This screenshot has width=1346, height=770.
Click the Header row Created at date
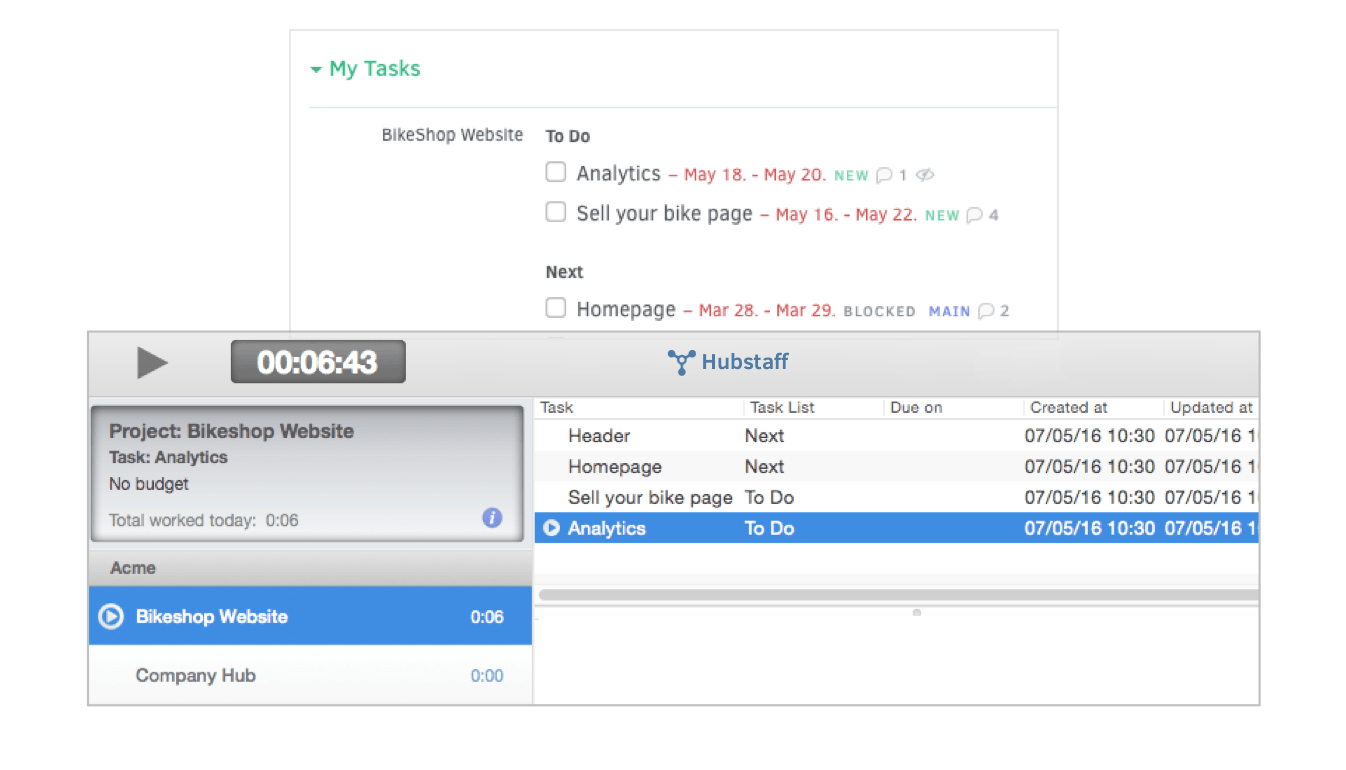[x=1089, y=436]
